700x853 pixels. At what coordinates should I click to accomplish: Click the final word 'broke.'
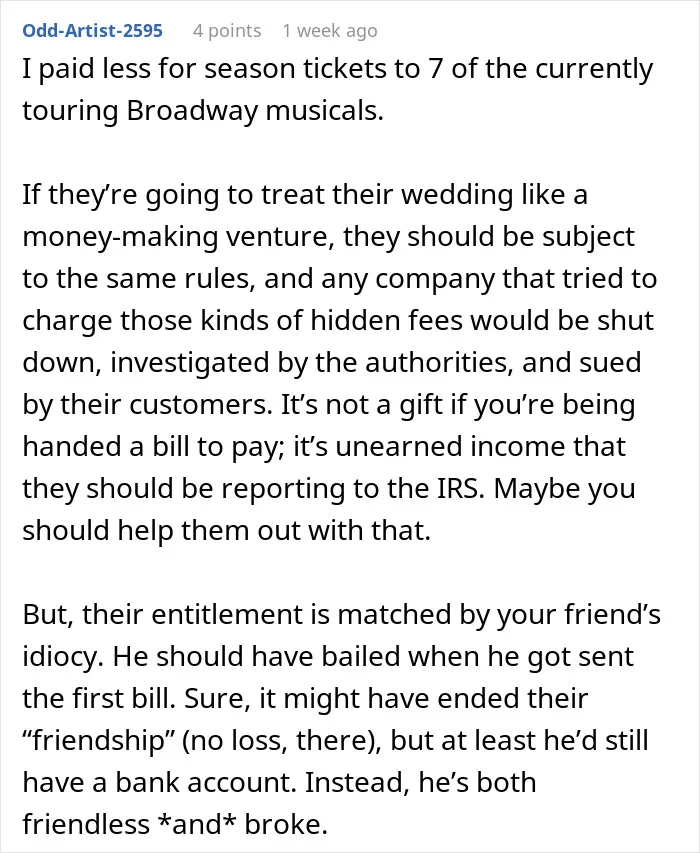coord(286,824)
